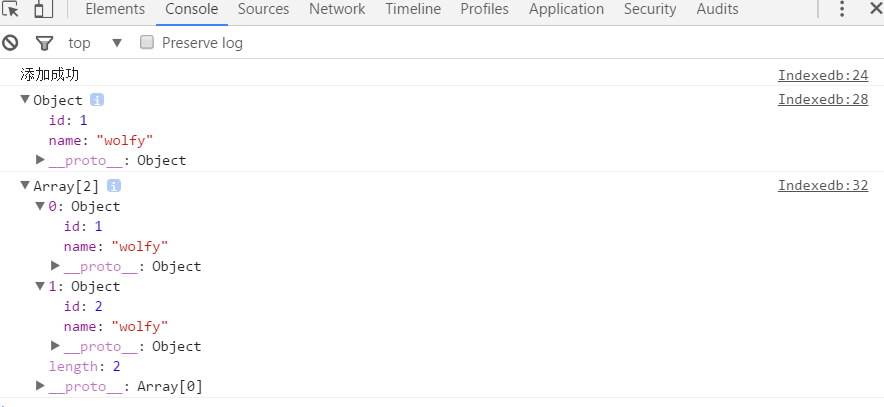The width and height of the screenshot is (884, 407).
Task: Open the top context dropdown
Action: tap(94, 43)
